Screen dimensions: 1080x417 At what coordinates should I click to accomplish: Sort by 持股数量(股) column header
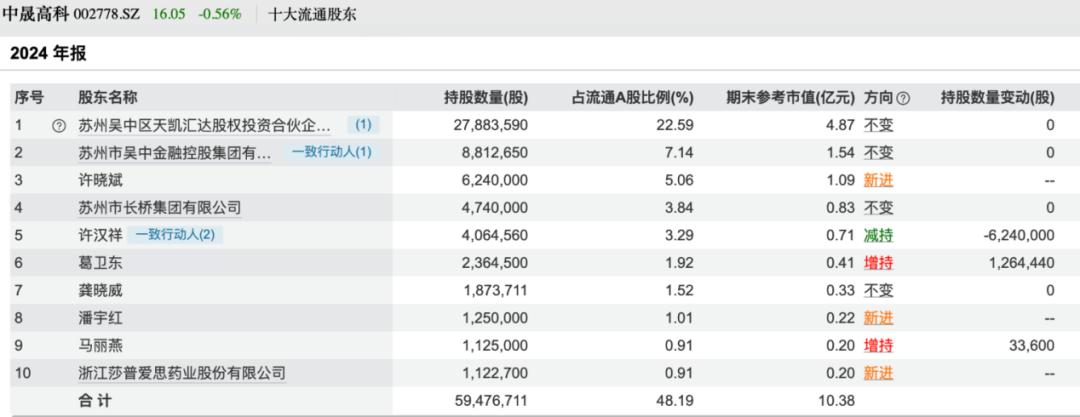(486, 98)
